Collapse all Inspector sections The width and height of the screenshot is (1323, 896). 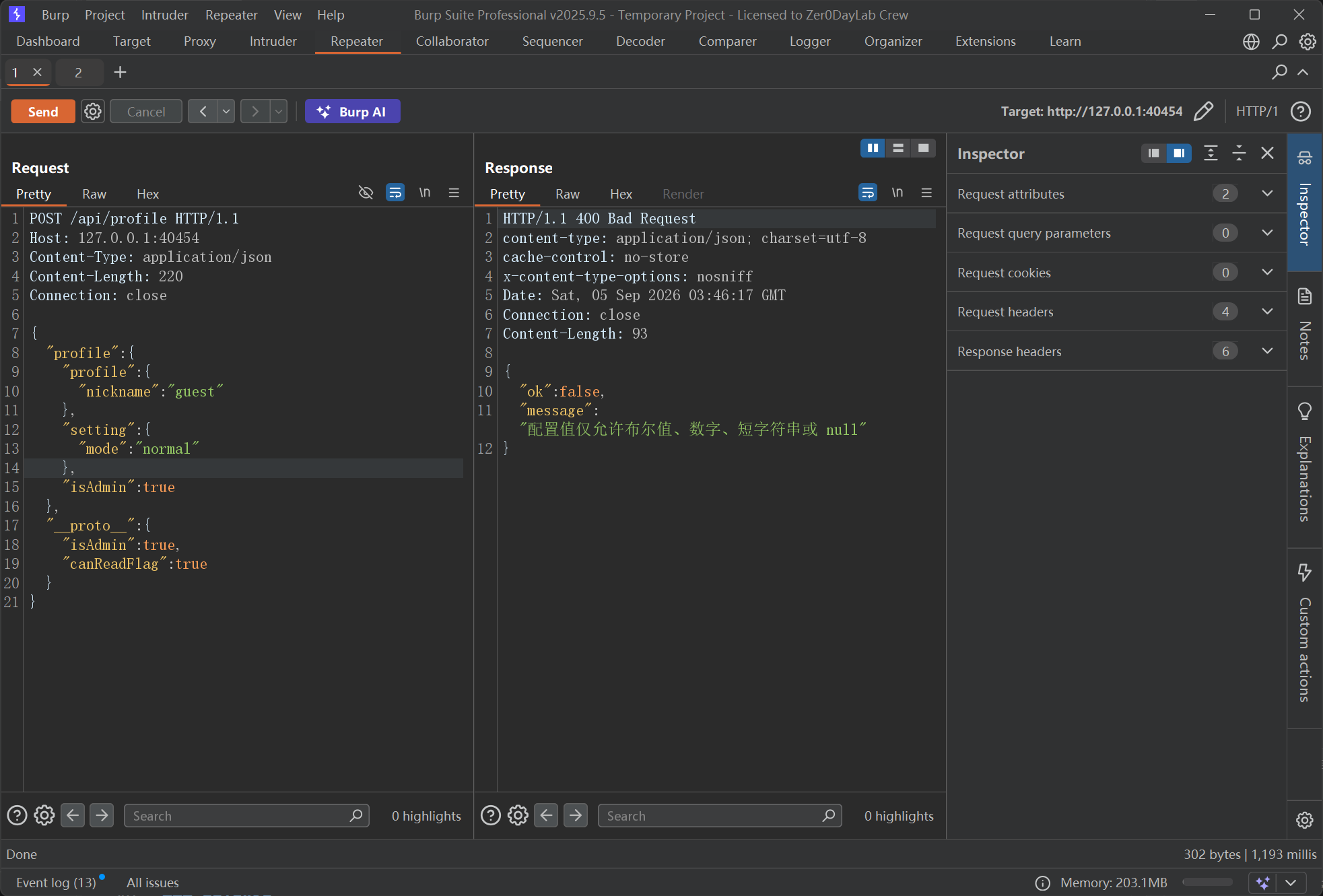point(1239,153)
